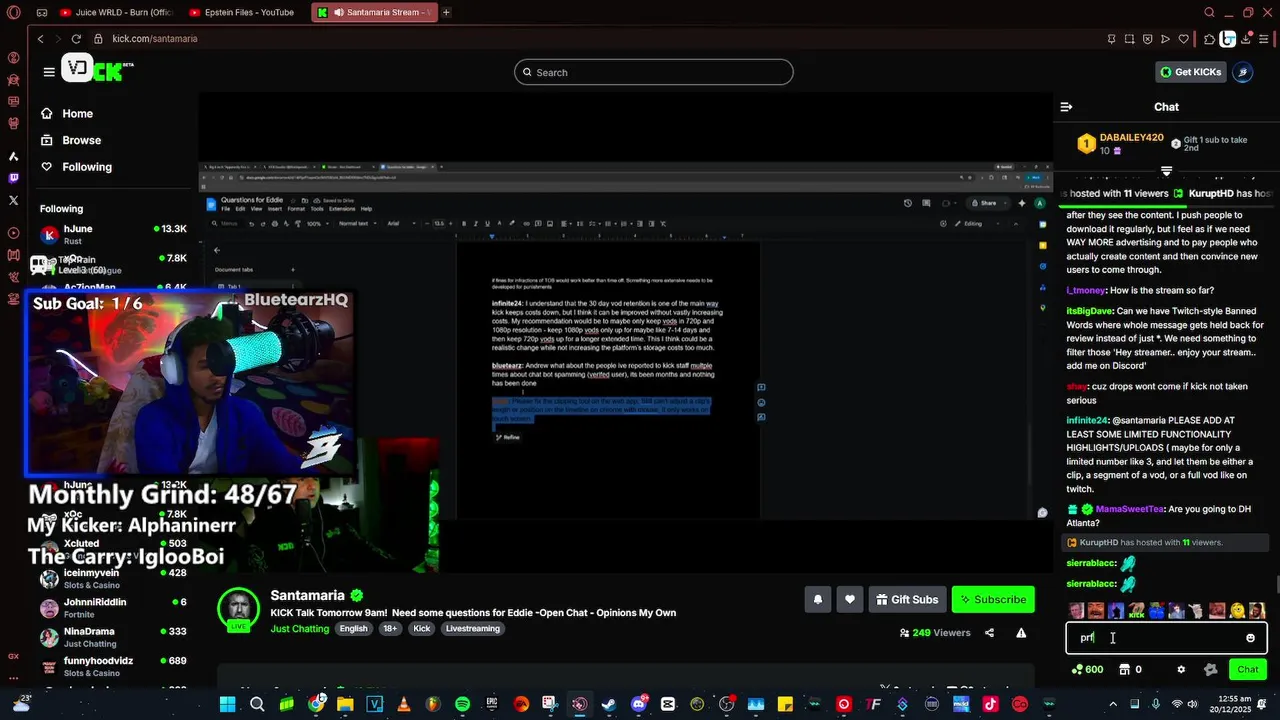Open browser easy setup sliders icon
This screenshot has height=720, width=1280.
1263,39
